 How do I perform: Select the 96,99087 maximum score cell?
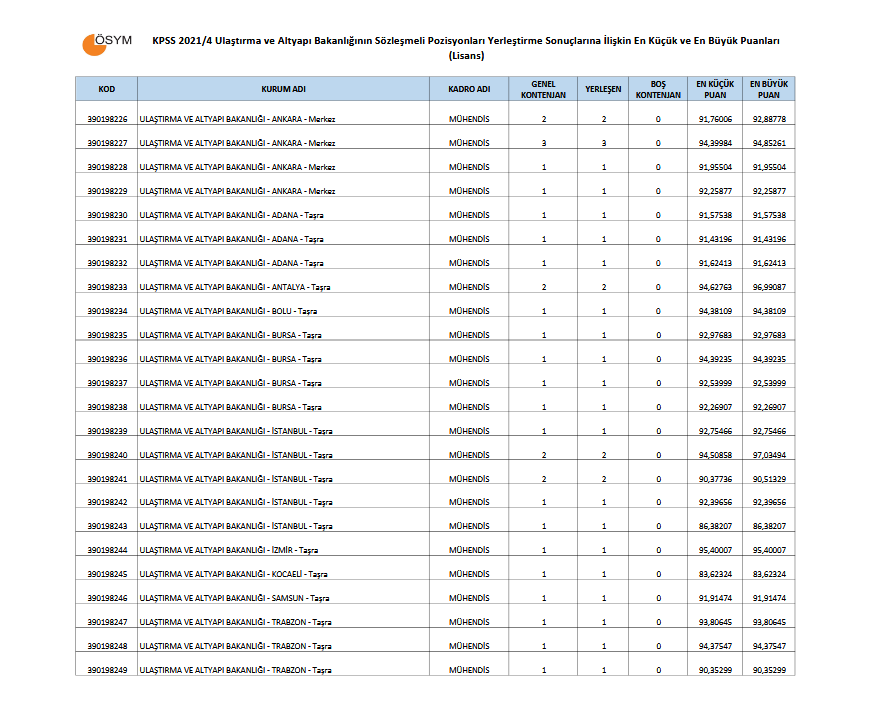[769, 287]
